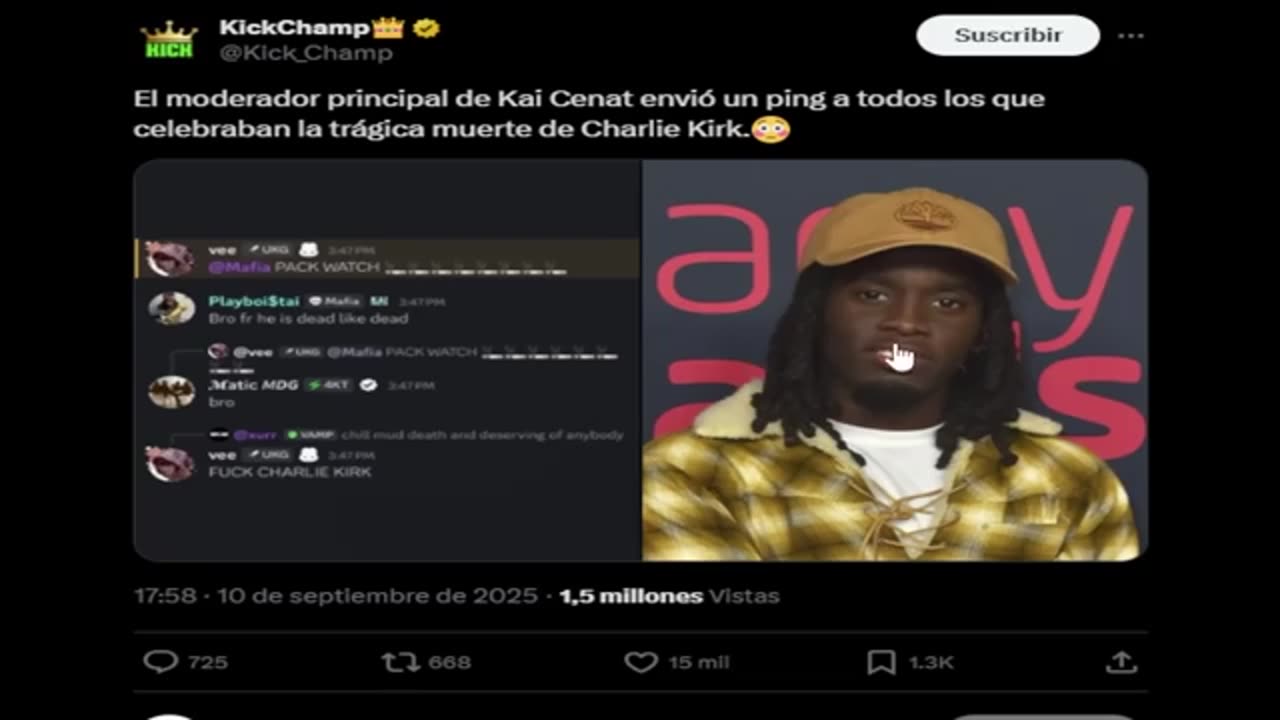Image resolution: width=1280 pixels, height=720 pixels.
Task: Click the 725 replies count
Action: point(207,662)
